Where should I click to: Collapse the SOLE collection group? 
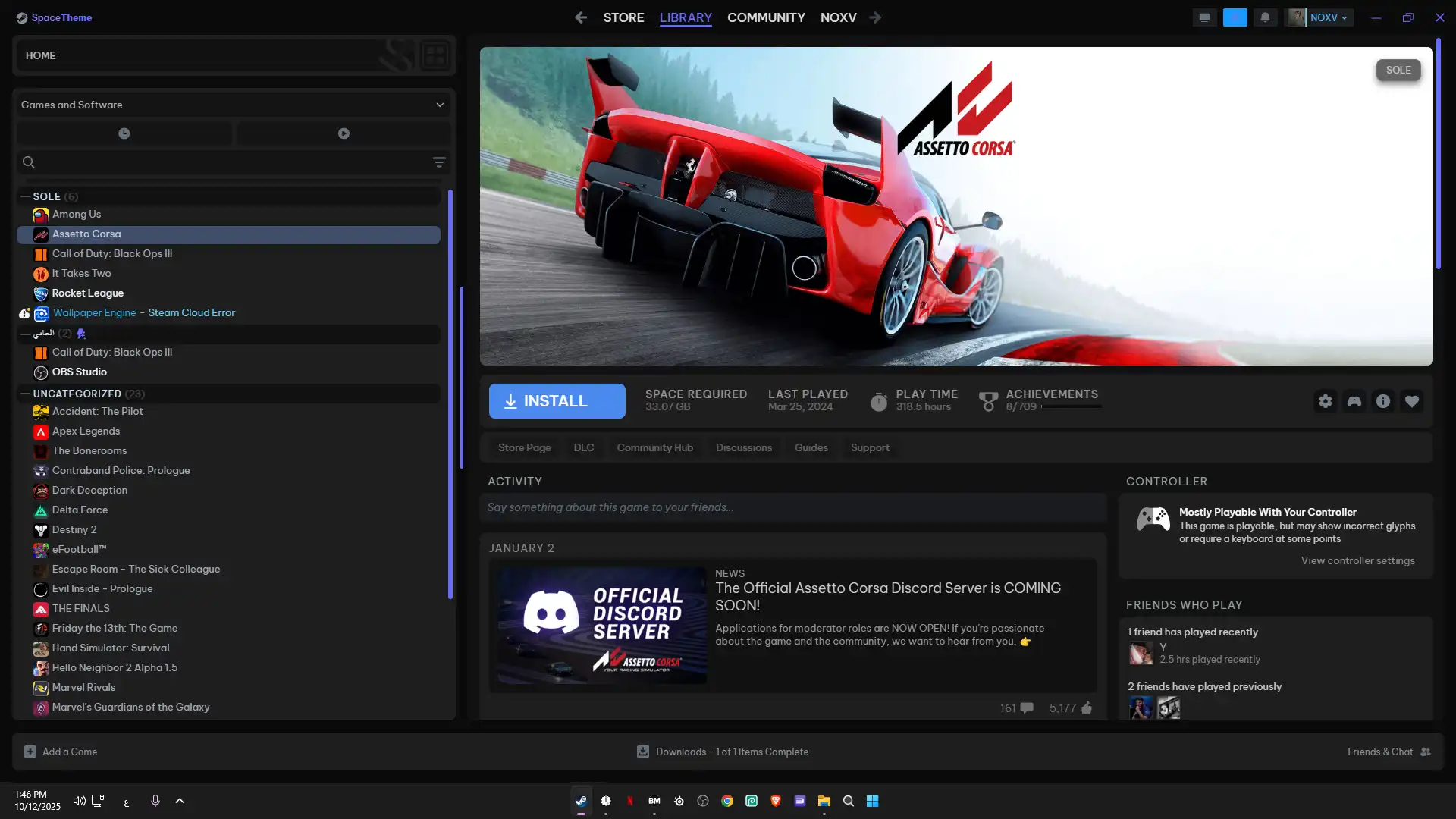coord(25,196)
